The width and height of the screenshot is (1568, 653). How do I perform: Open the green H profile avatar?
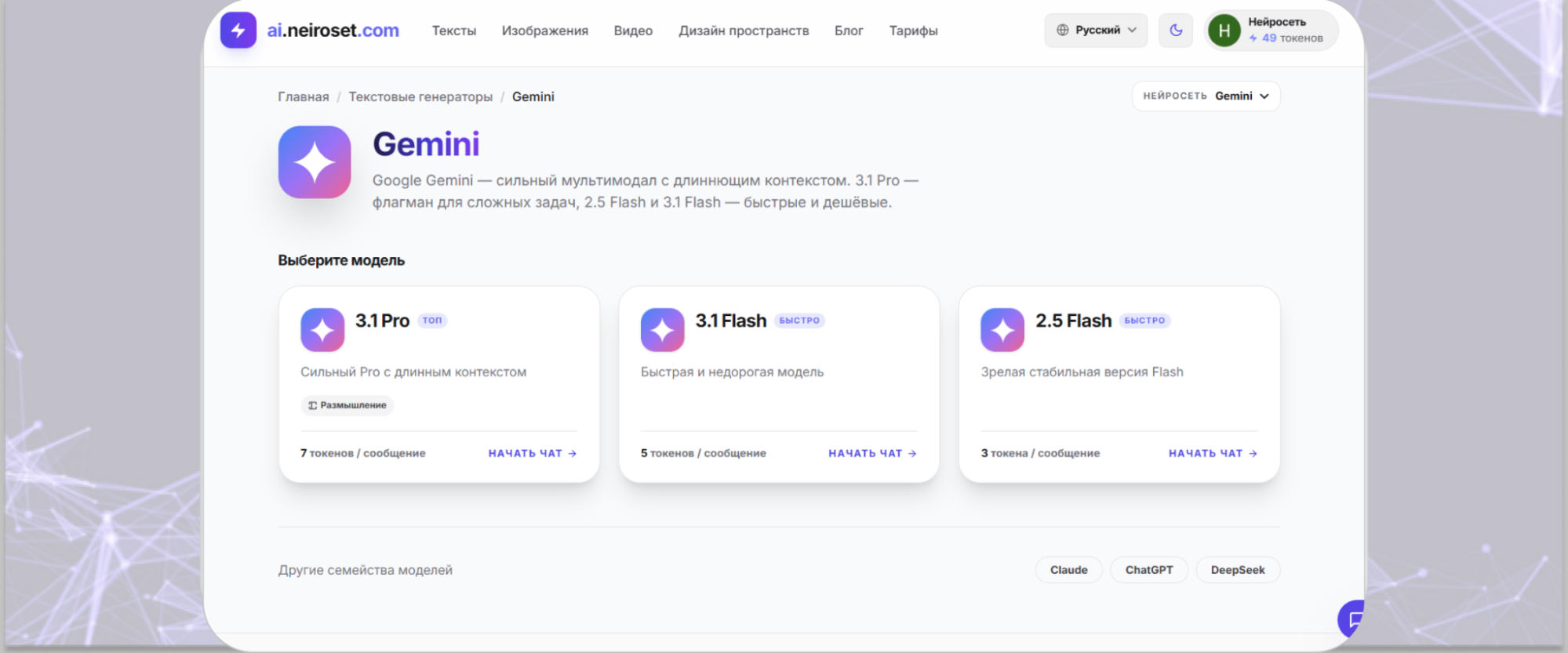(1224, 31)
